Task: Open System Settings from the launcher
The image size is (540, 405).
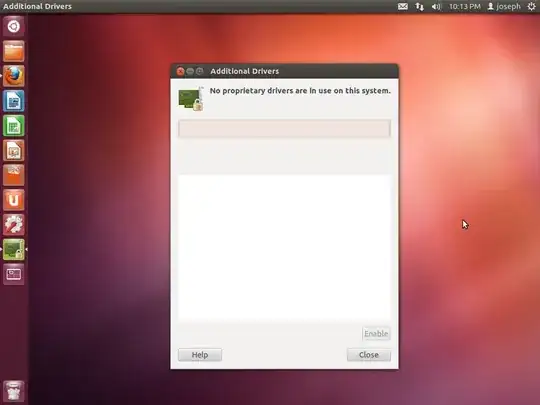Action: [13, 225]
